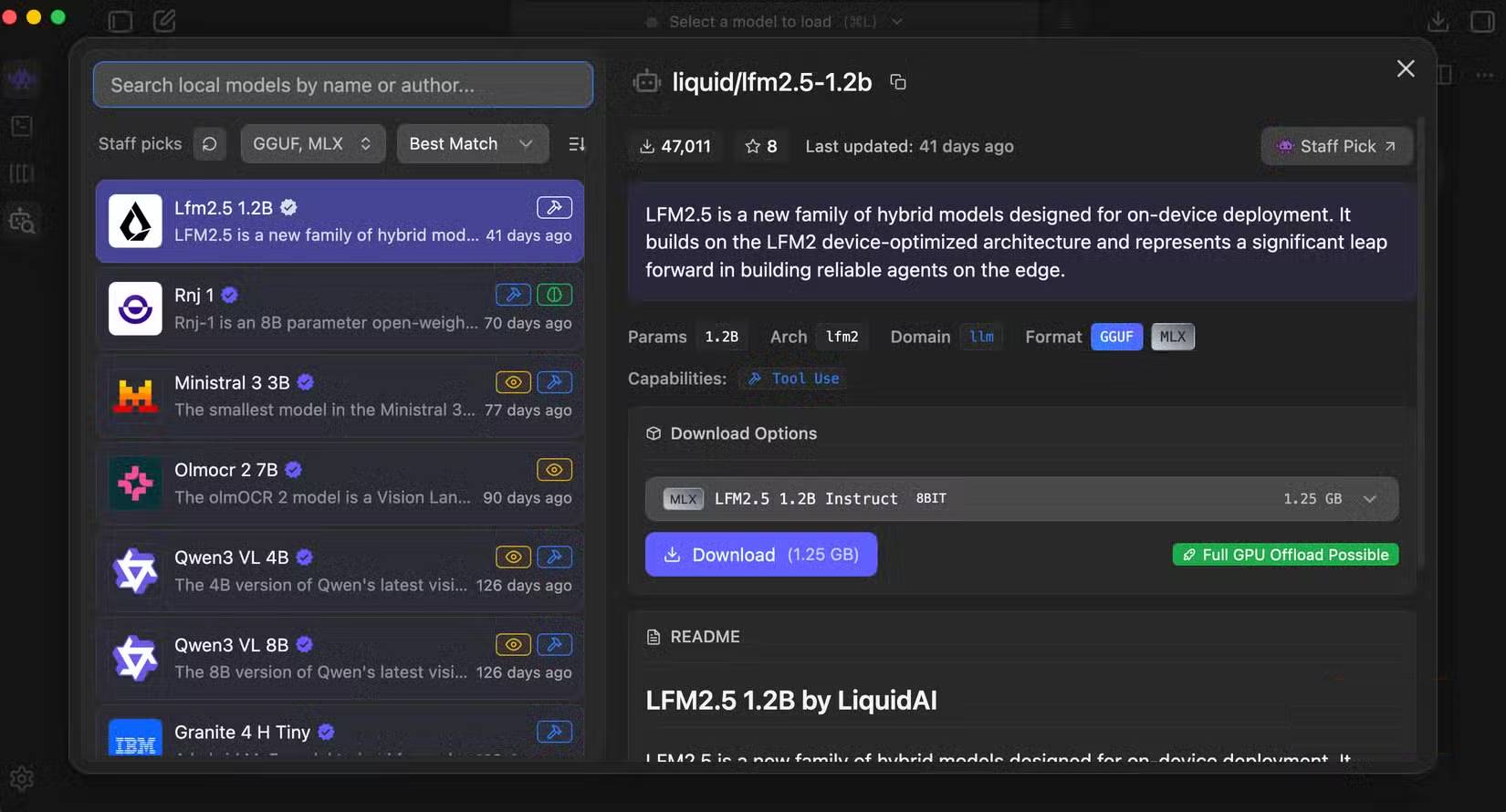The height and width of the screenshot is (812, 1506).
Task: Click the three-dots menu behind the dialog
Action: coord(1485,75)
